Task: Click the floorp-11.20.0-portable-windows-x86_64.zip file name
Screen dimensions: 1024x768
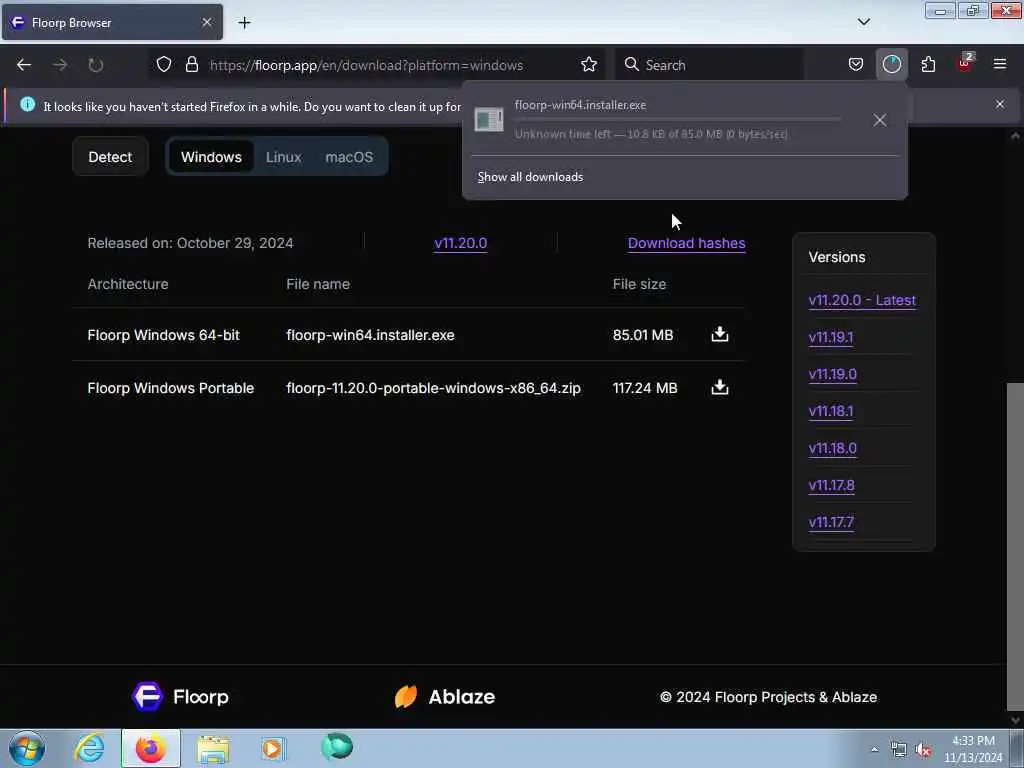Action: click(x=433, y=388)
